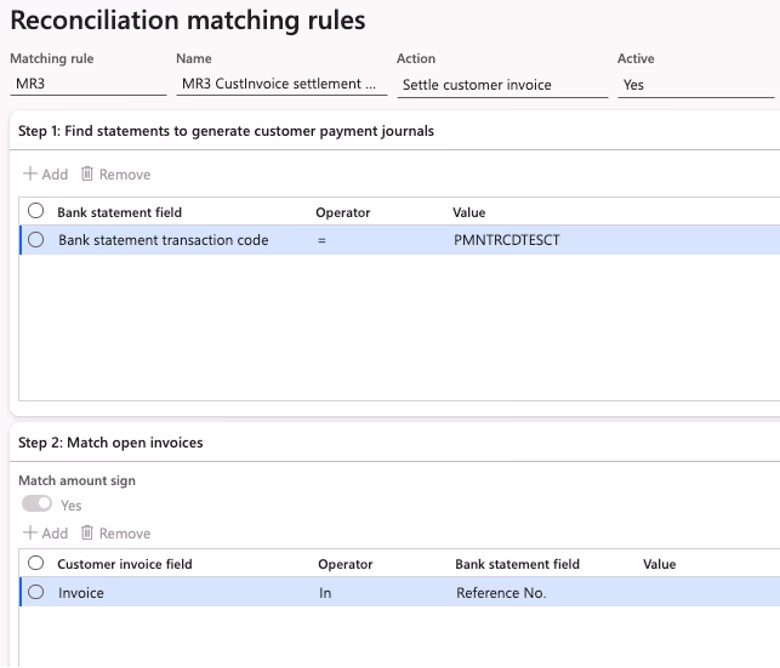
Task: Click the trash Remove icon in Step 2
Action: click(x=87, y=533)
